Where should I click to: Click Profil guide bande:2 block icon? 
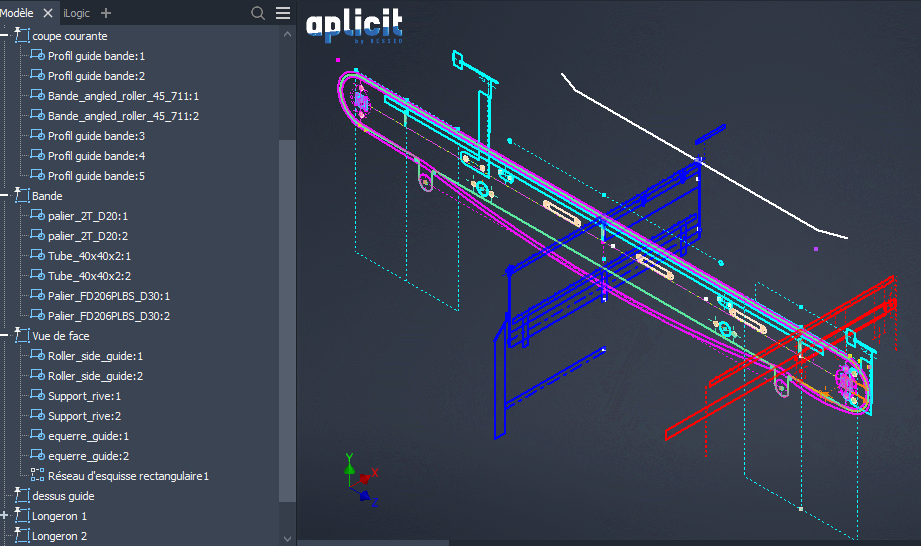click(38, 75)
